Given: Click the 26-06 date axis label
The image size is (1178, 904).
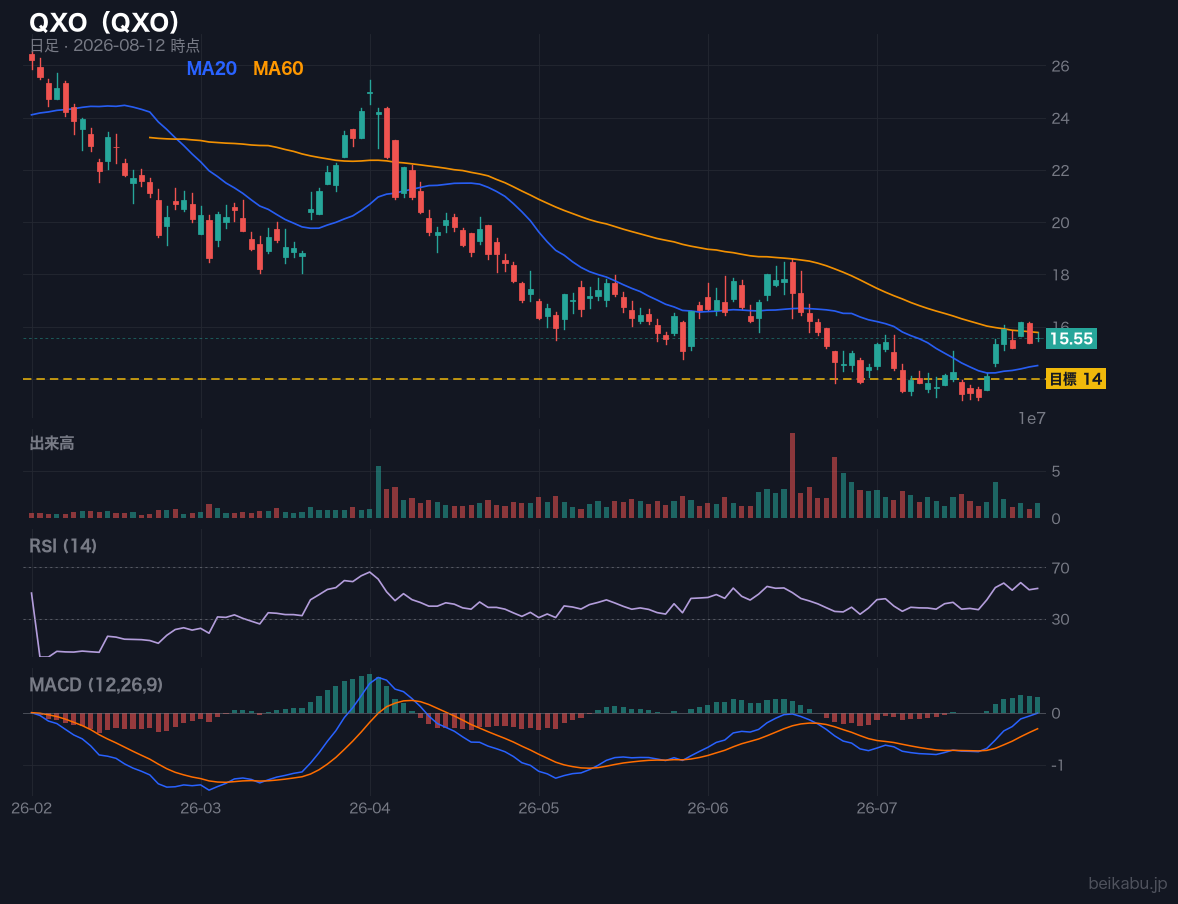Looking at the screenshot, I should coord(708,809).
